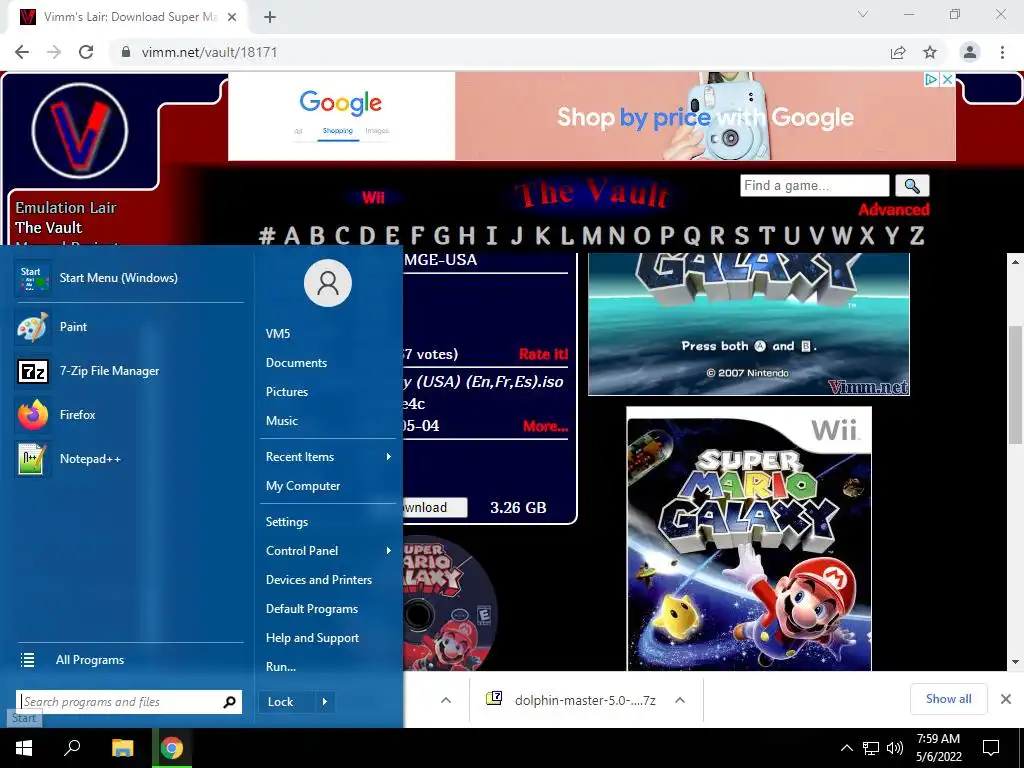The height and width of the screenshot is (768, 1024).
Task: Click the Wii system link
Action: point(373,197)
